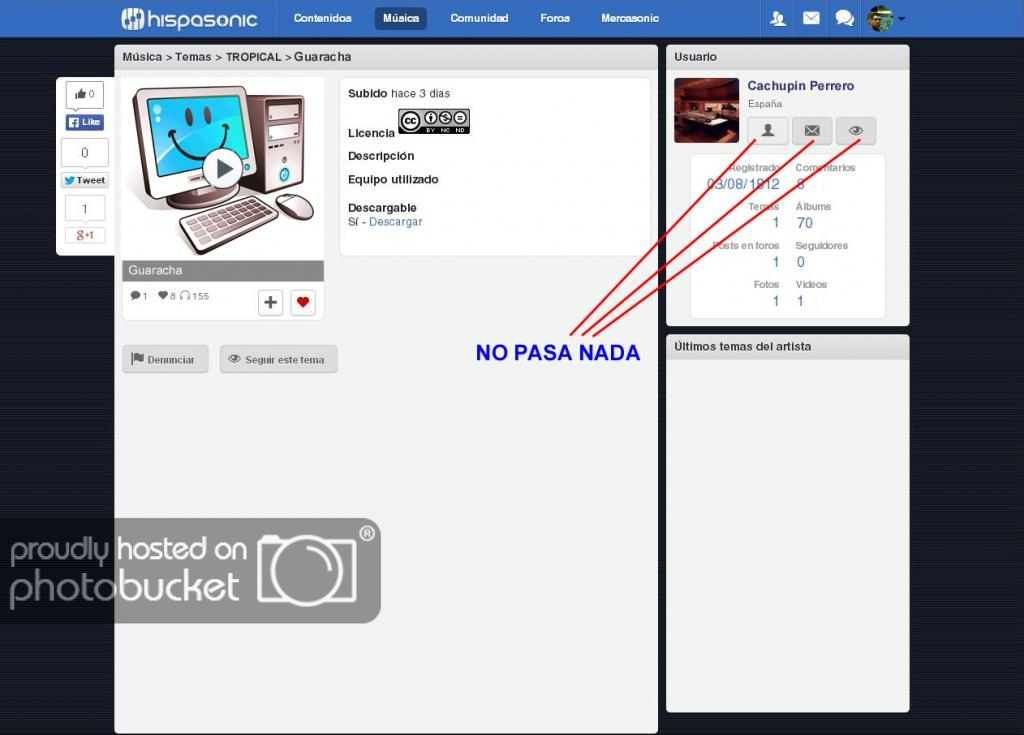Click the Guaracha track title bar
The height and width of the screenshot is (735, 1024).
tap(223, 270)
